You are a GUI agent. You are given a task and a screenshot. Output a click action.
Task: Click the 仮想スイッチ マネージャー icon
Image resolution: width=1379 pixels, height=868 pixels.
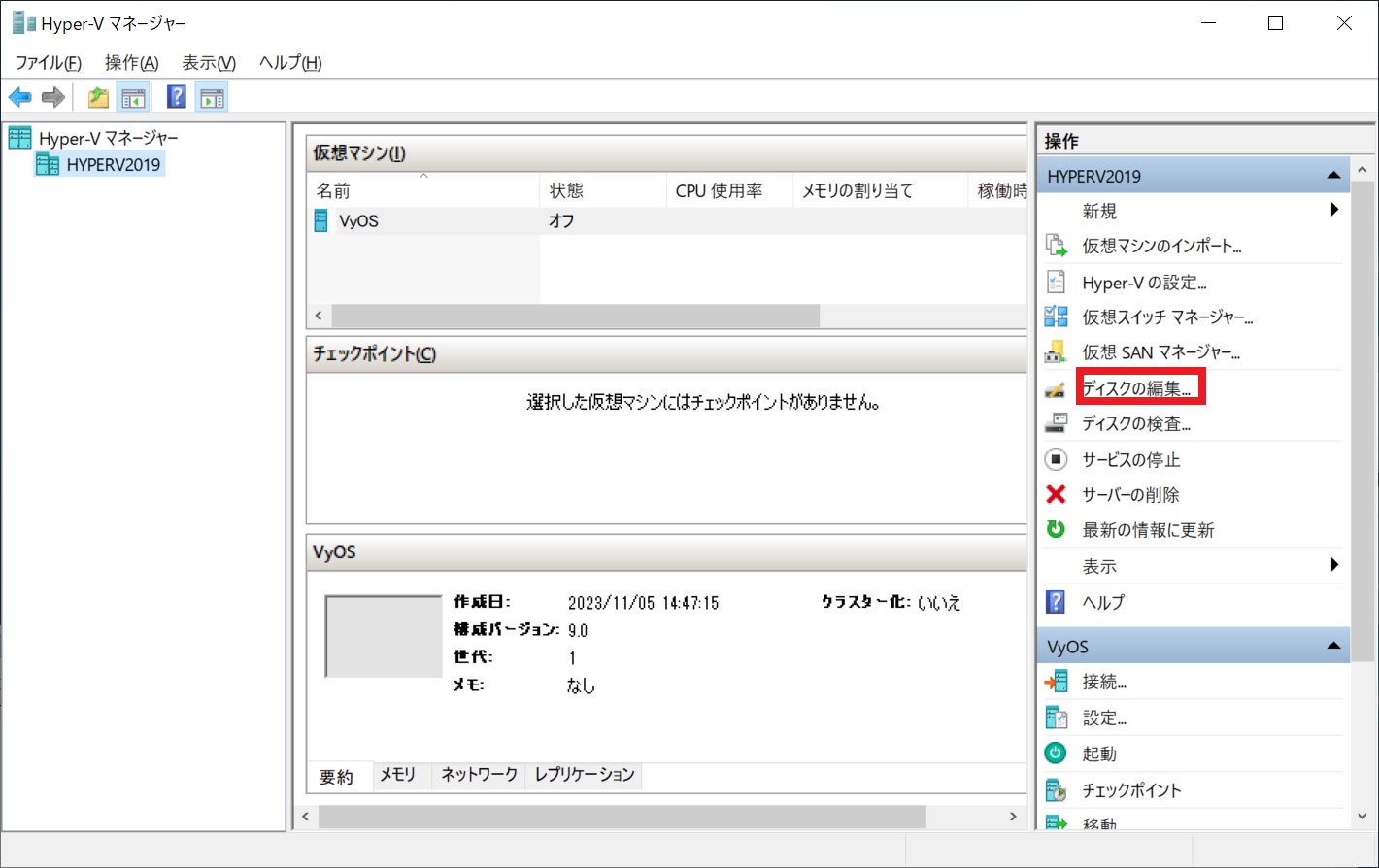click(1056, 317)
